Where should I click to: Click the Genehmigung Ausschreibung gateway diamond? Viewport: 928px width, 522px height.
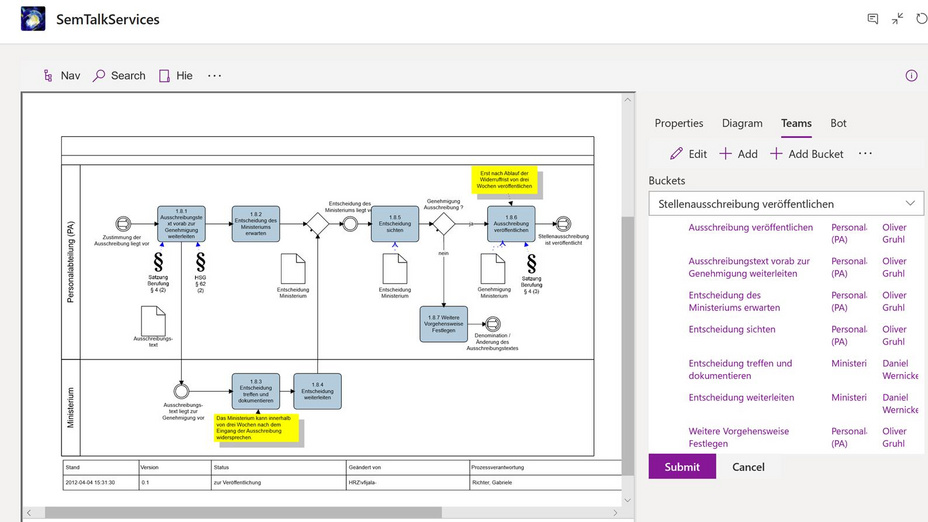443,224
